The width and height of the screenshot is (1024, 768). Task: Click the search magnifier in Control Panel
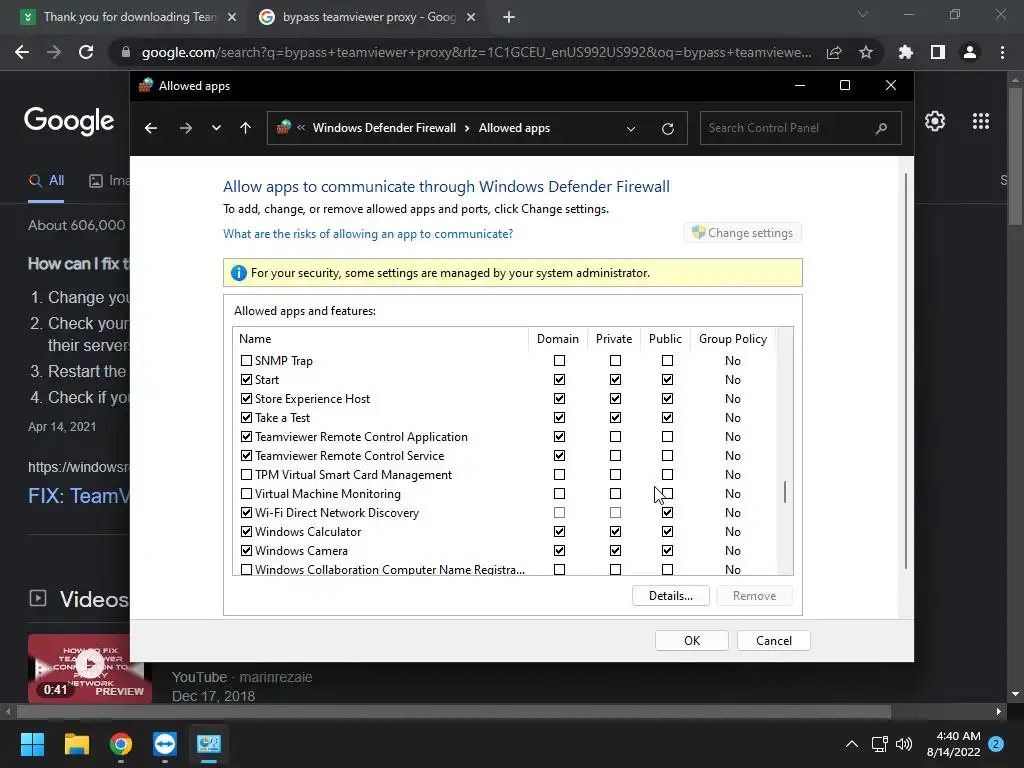click(882, 128)
